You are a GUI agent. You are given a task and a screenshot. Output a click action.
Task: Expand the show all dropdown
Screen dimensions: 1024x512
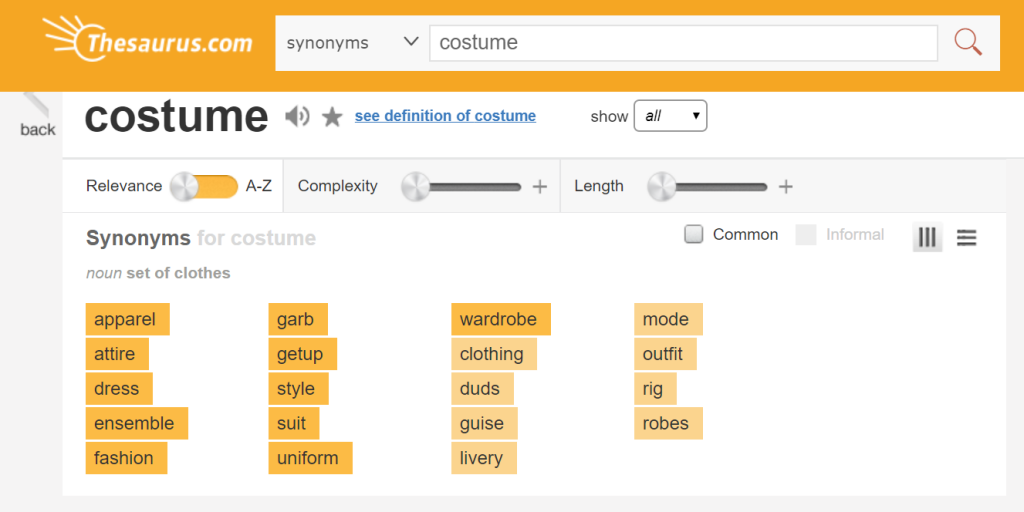coord(670,116)
